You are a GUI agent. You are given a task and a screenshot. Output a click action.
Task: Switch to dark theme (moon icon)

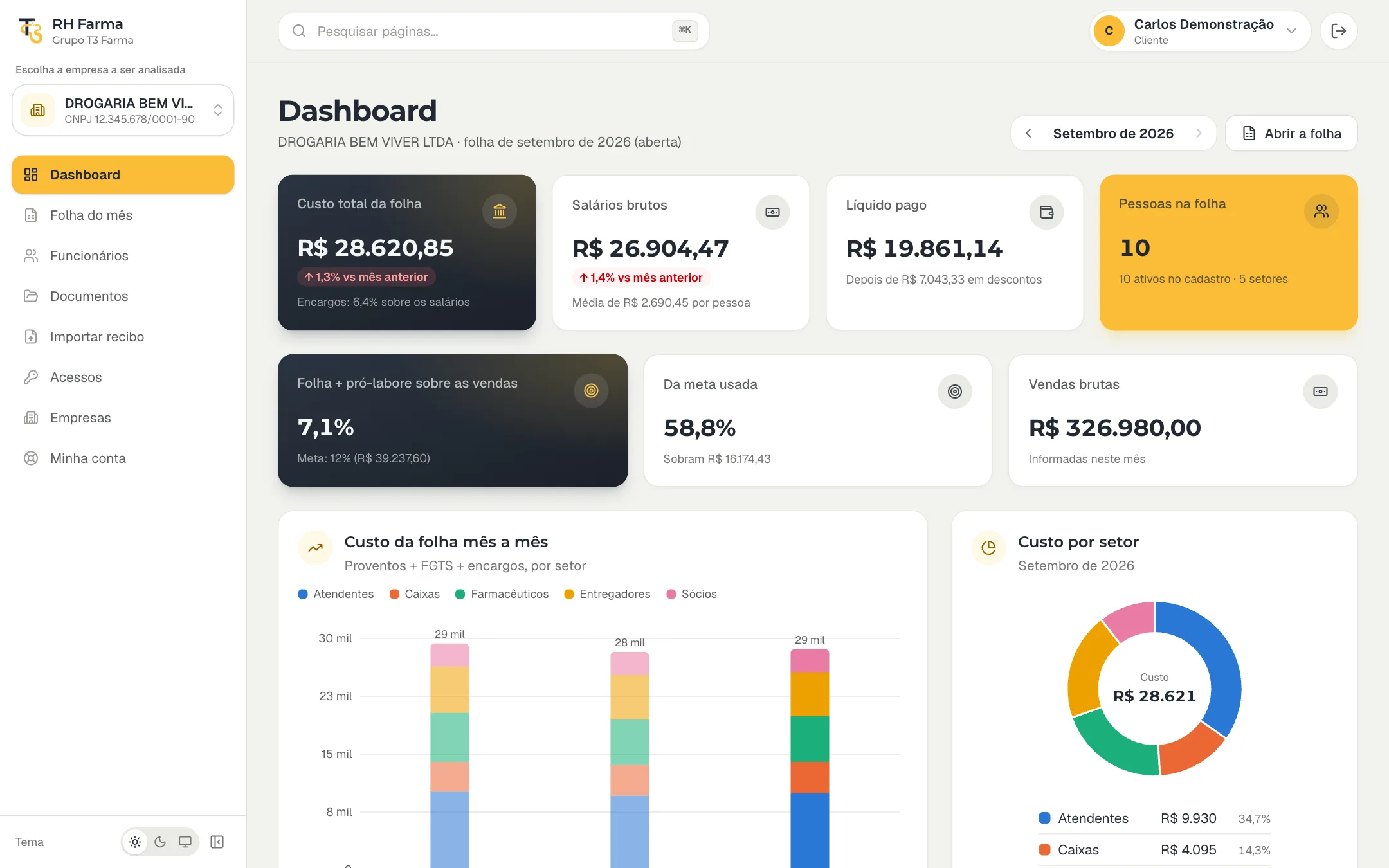point(160,842)
